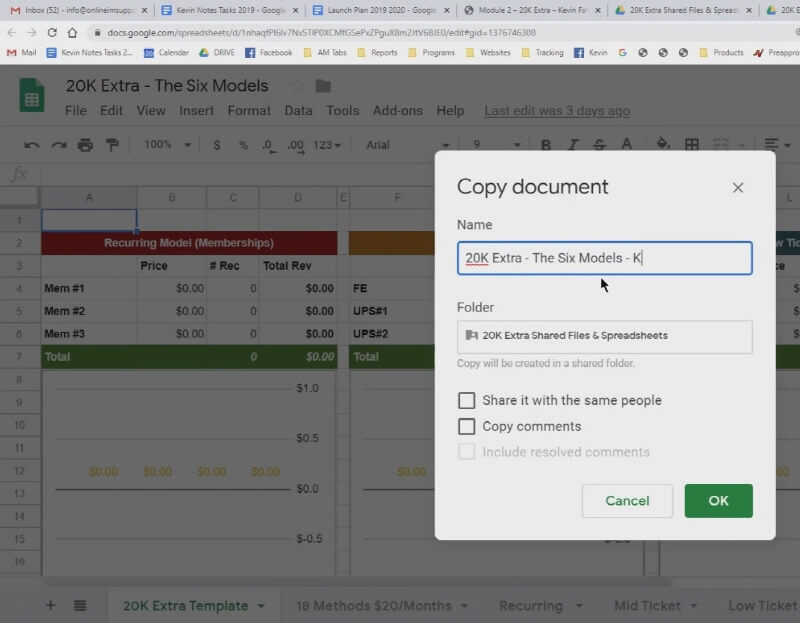This screenshot has height=623, width=800.
Task: Switch to the Launch Plan 2019 2020 browser tab
Action: [x=381, y=10]
